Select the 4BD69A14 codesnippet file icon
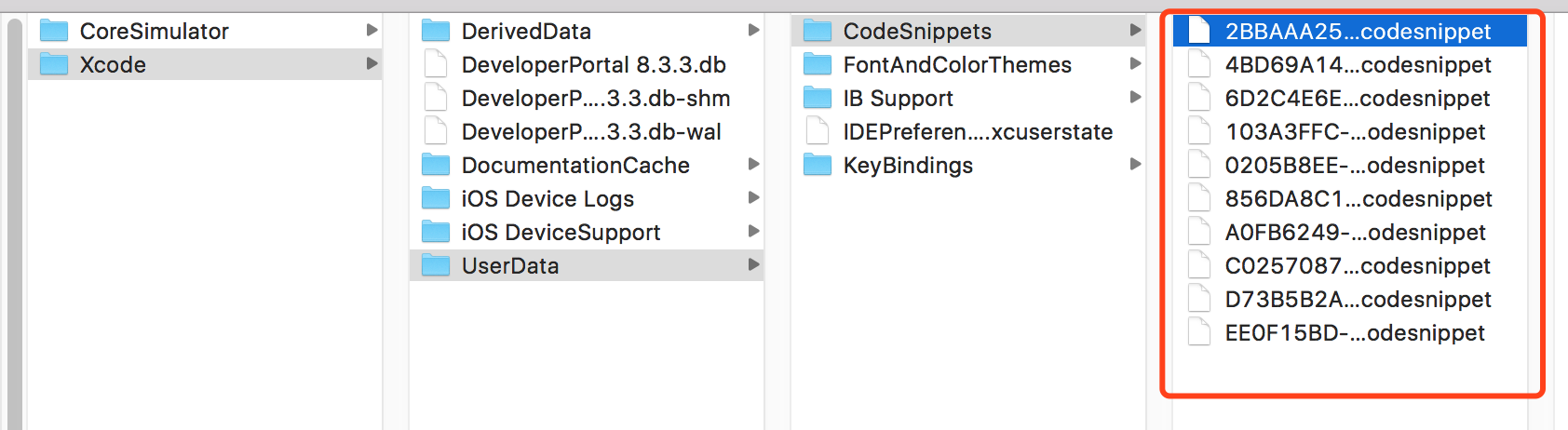1568x430 pixels. [1199, 65]
